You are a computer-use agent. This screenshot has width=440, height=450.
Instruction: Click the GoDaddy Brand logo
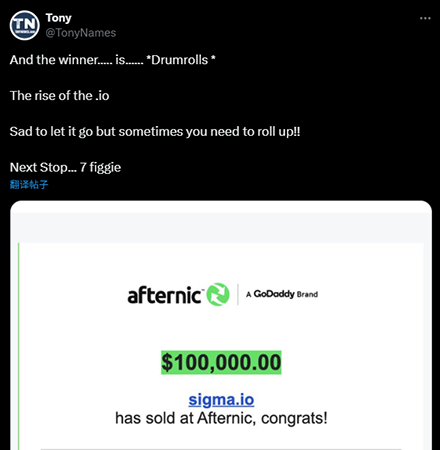[282, 294]
